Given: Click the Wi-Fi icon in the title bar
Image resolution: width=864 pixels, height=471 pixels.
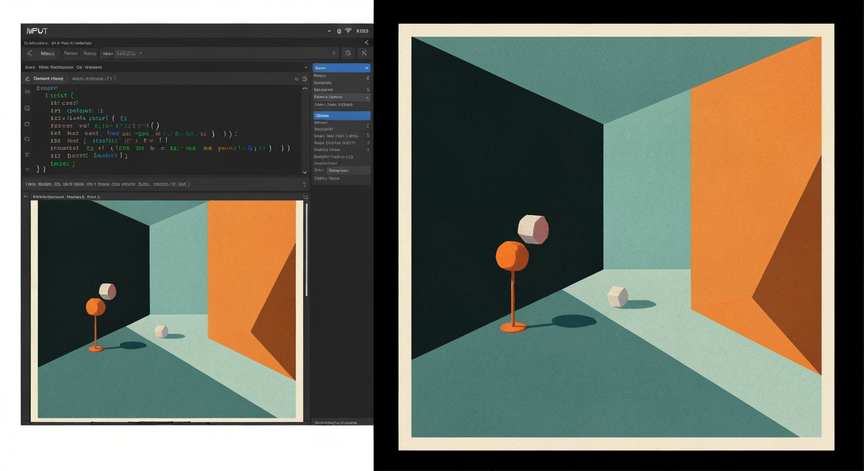Looking at the screenshot, I should click(348, 31).
